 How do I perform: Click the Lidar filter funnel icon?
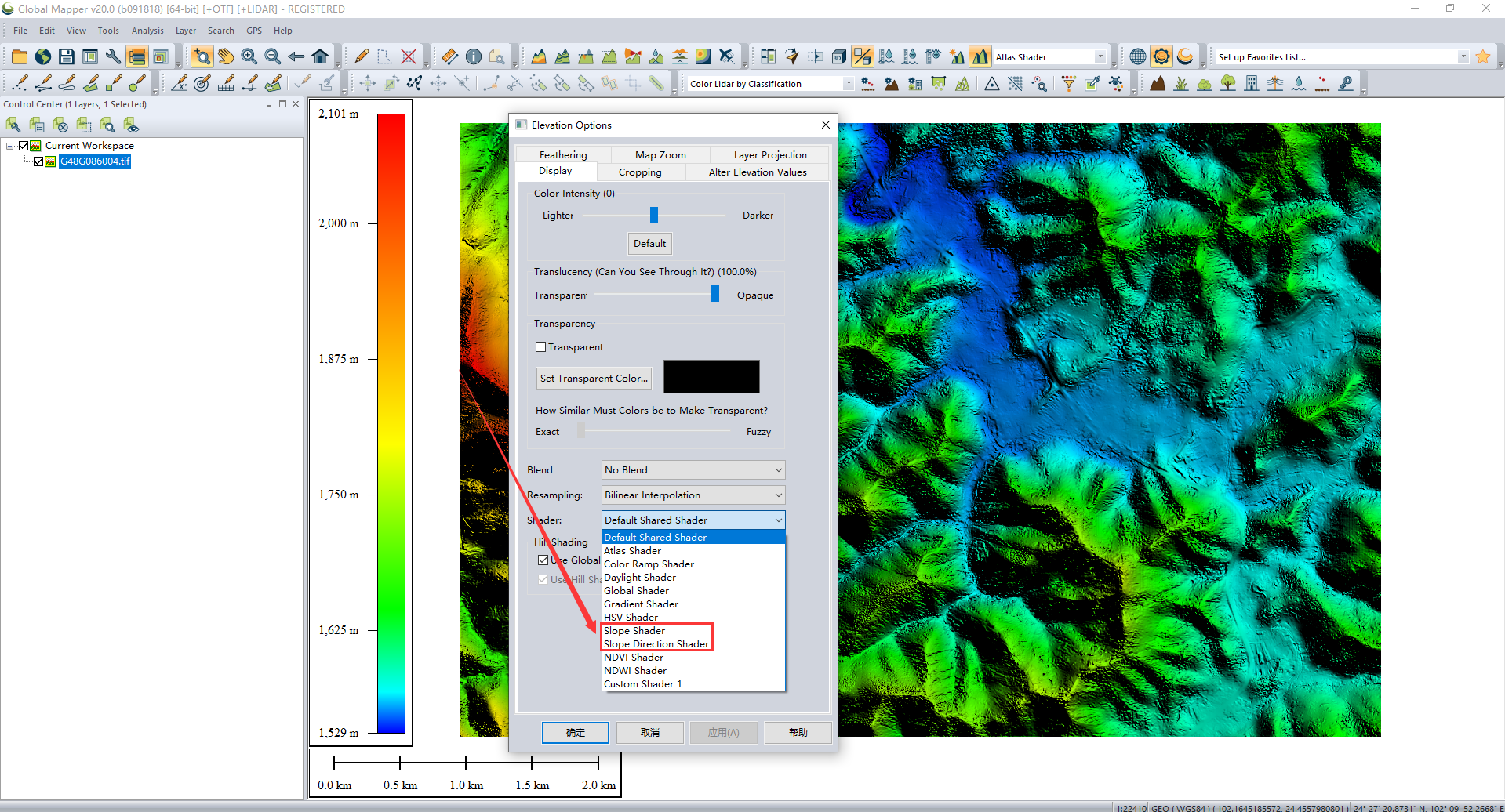pos(1068,83)
